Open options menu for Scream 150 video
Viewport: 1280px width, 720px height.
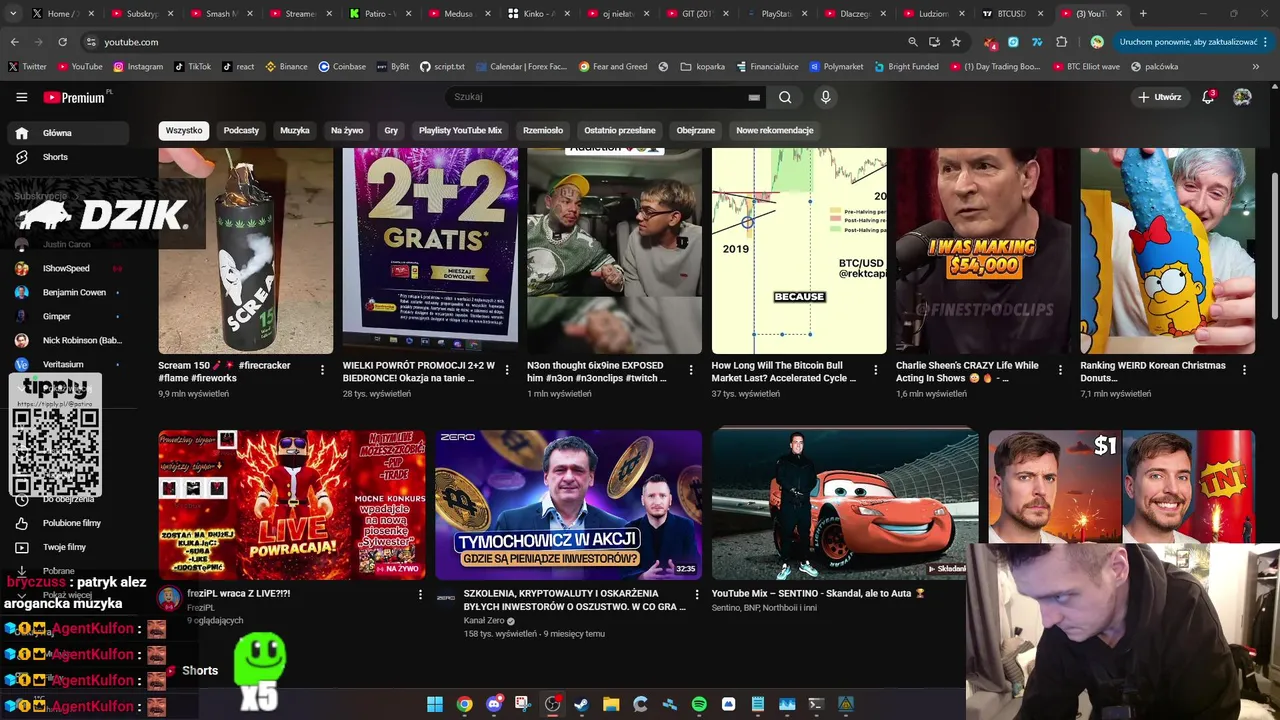[x=322, y=370]
